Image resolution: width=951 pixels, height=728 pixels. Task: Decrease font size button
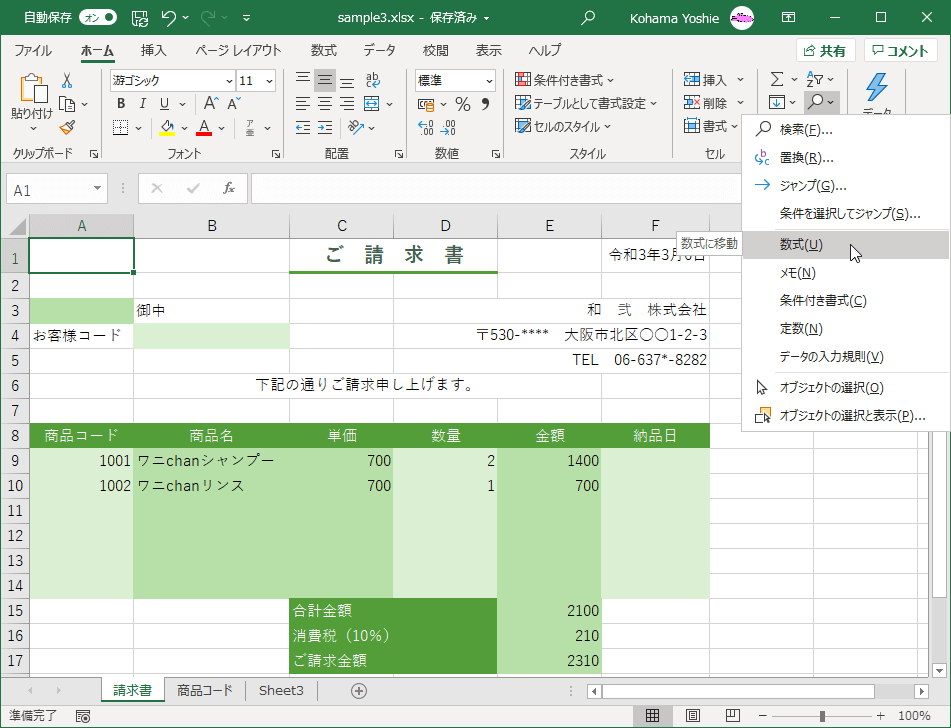(x=234, y=104)
